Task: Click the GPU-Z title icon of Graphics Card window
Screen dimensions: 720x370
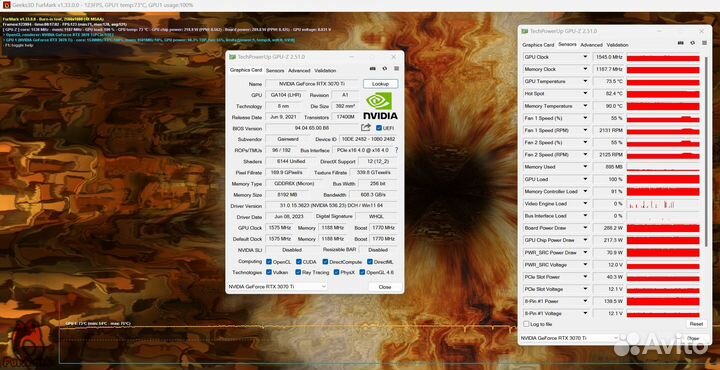Action: pyautogui.click(x=233, y=57)
